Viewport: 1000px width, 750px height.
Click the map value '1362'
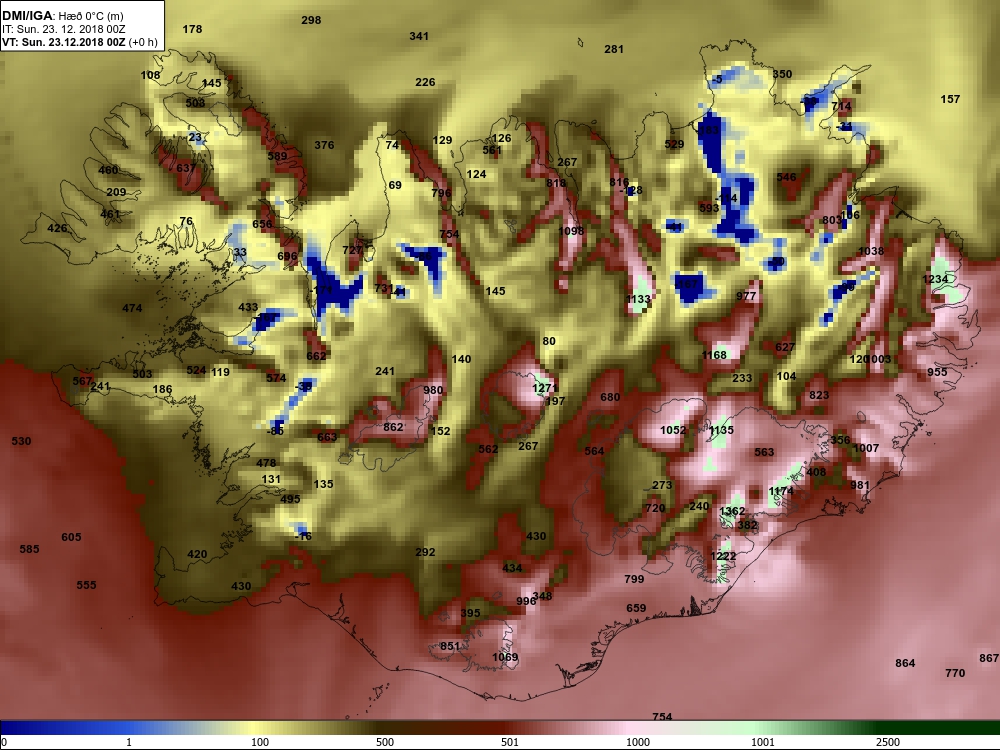732,511
